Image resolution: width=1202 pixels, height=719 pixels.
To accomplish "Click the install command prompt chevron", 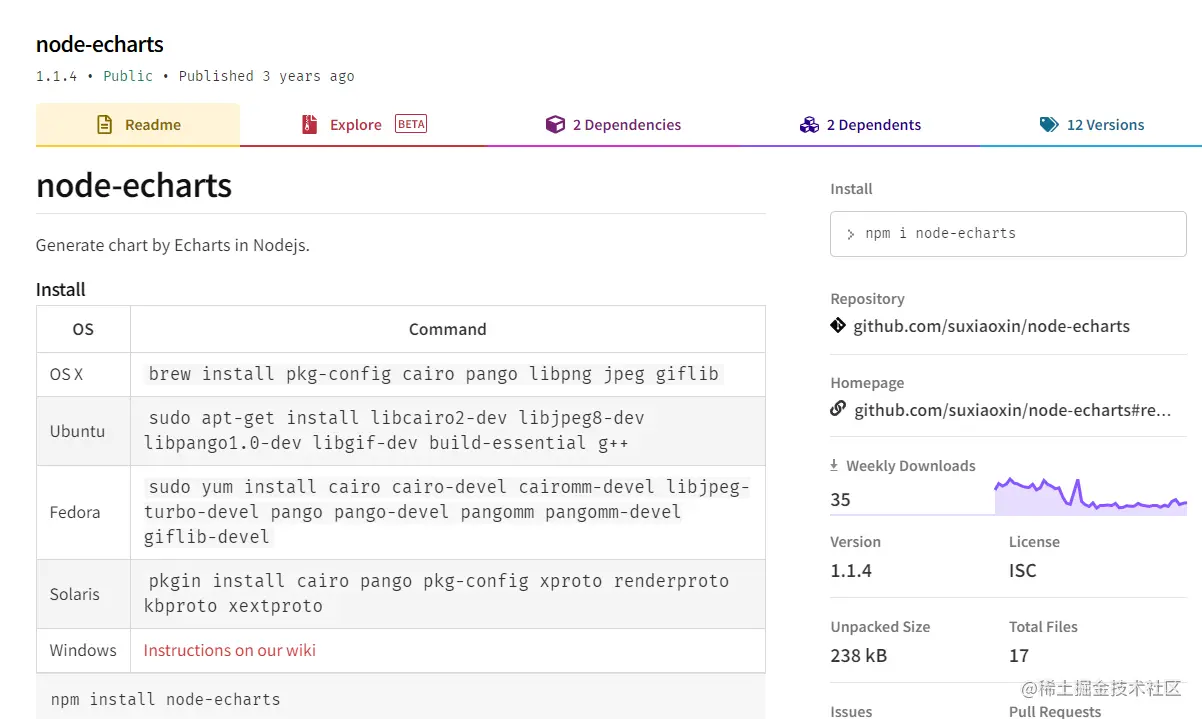I will pyautogui.click(x=851, y=234).
